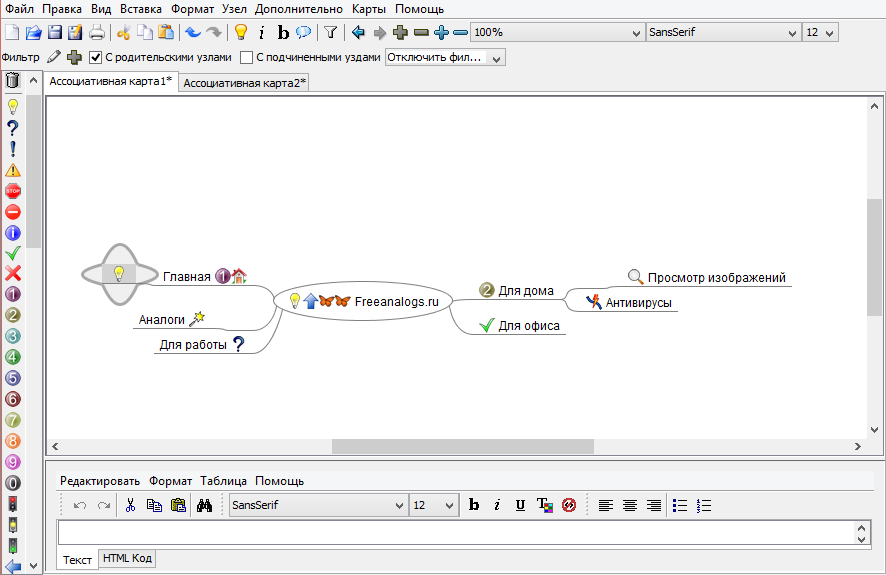This screenshot has width=886, height=575.
Task: Click the green plus icon in main toolbar
Action: [400, 32]
